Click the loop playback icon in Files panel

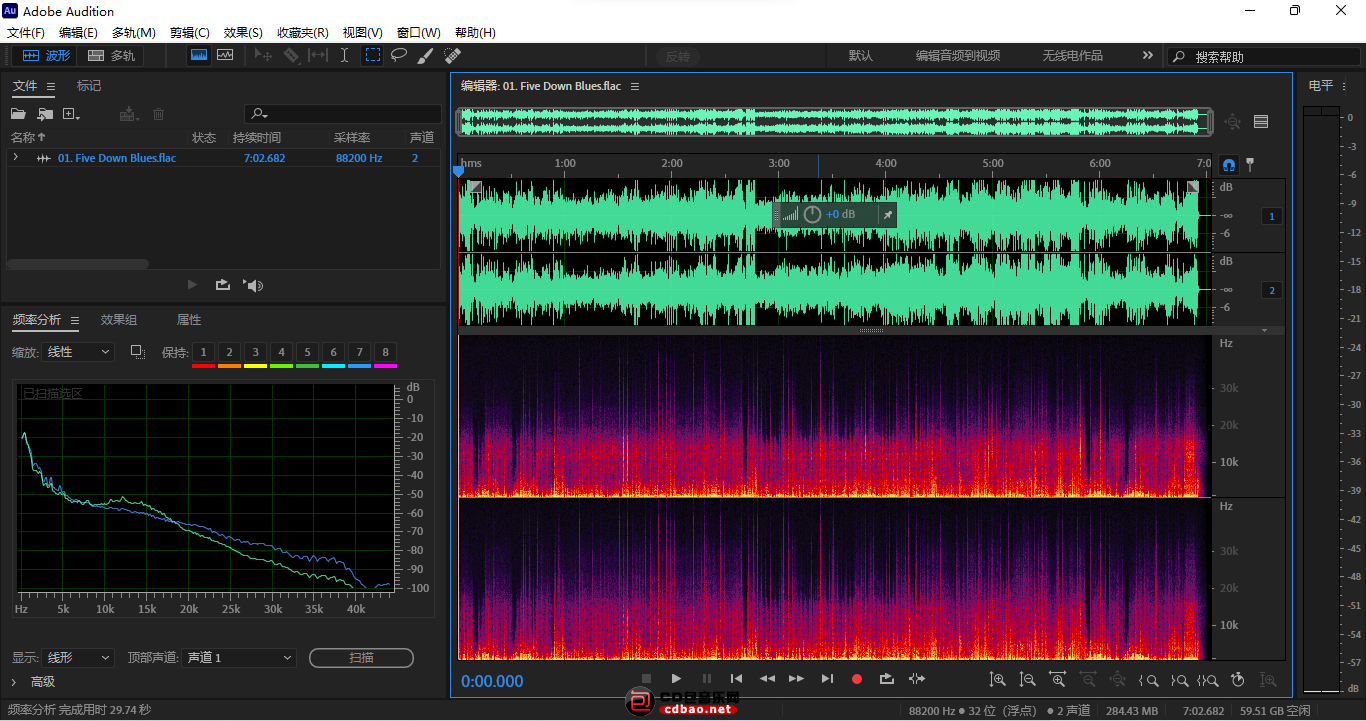(x=222, y=285)
